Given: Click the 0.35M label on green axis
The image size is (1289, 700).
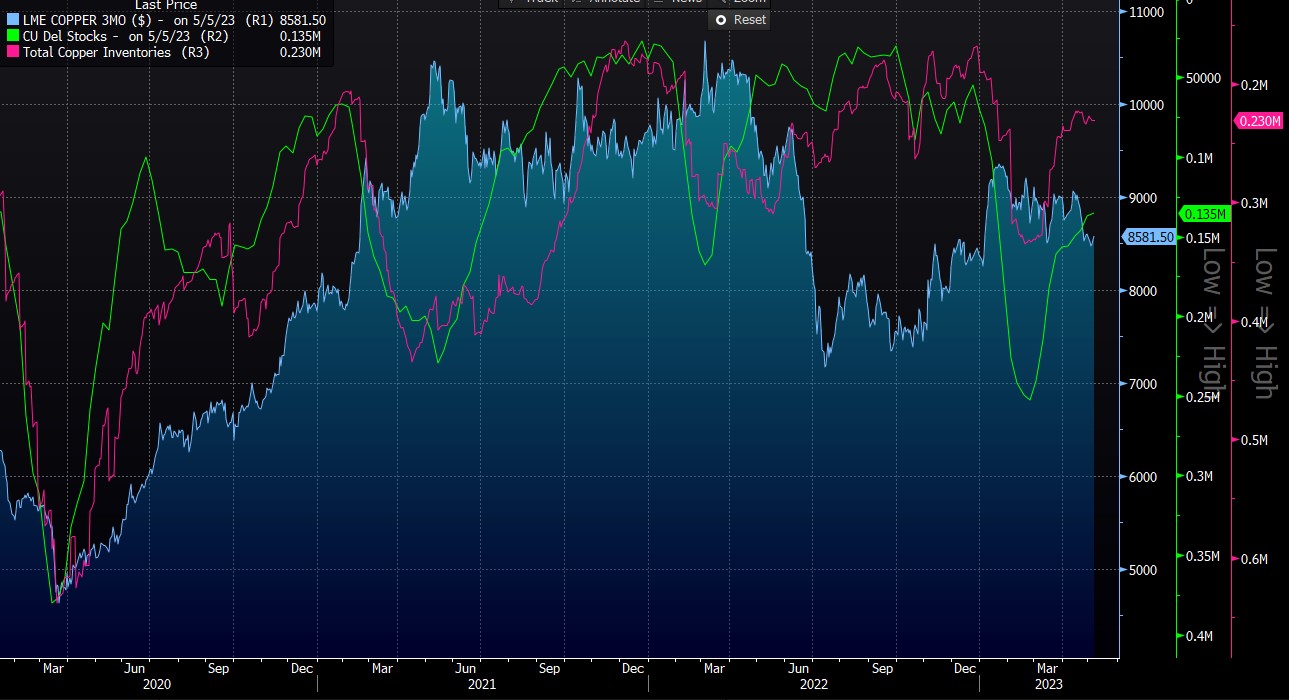Looking at the screenshot, I should (x=1202, y=556).
